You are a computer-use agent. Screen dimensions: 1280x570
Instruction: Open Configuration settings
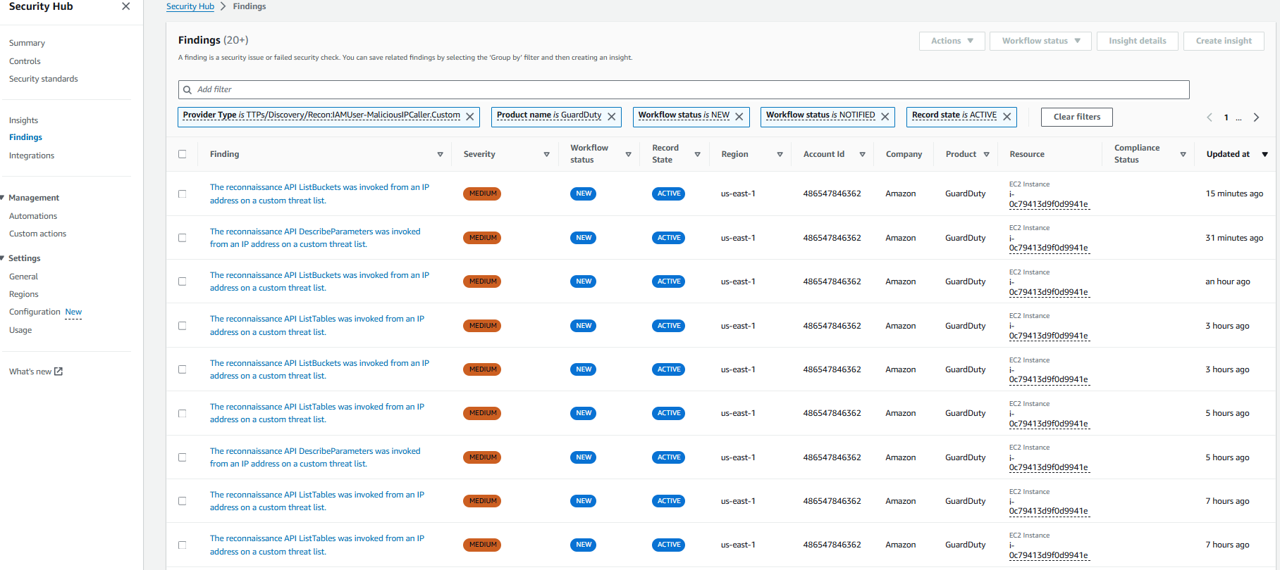tap(35, 312)
